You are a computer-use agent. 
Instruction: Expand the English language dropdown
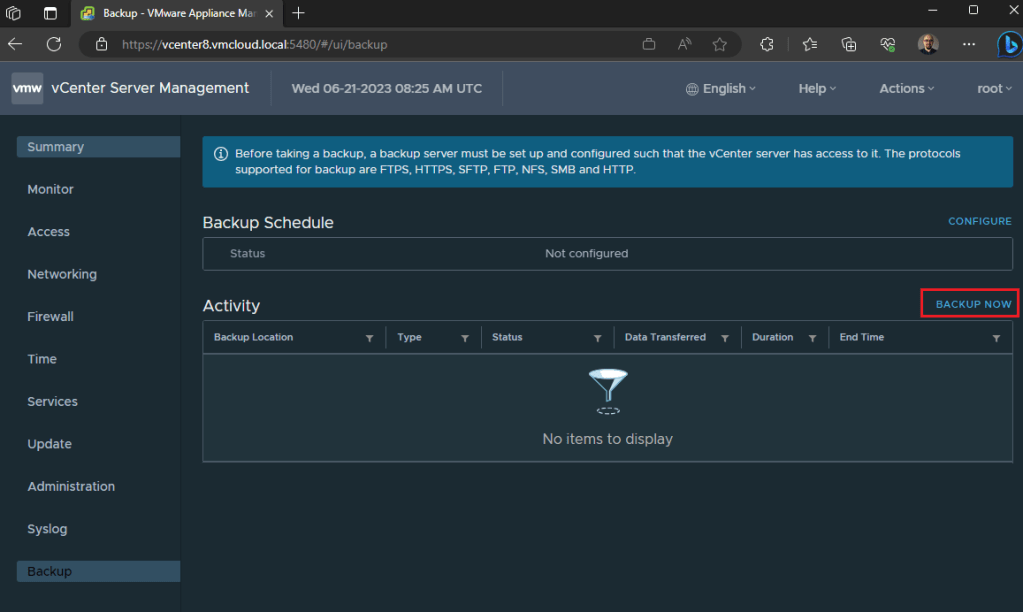click(x=721, y=88)
